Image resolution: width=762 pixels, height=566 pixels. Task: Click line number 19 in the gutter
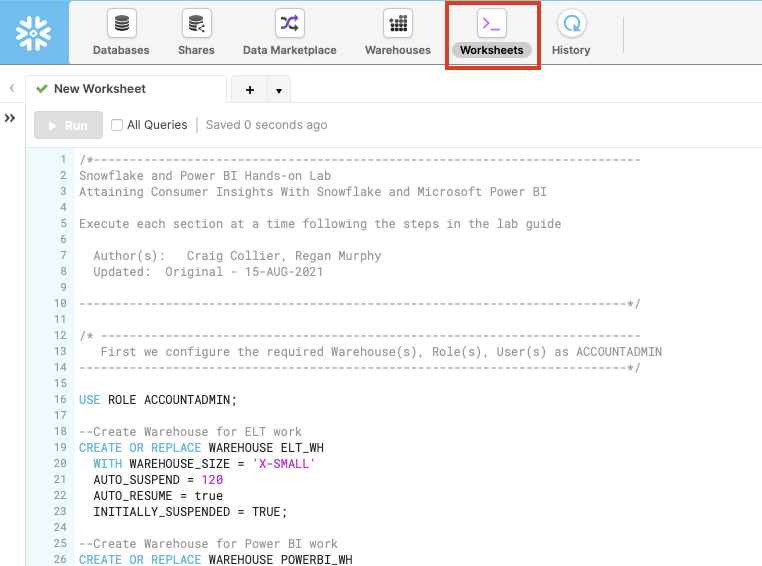(x=60, y=432)
